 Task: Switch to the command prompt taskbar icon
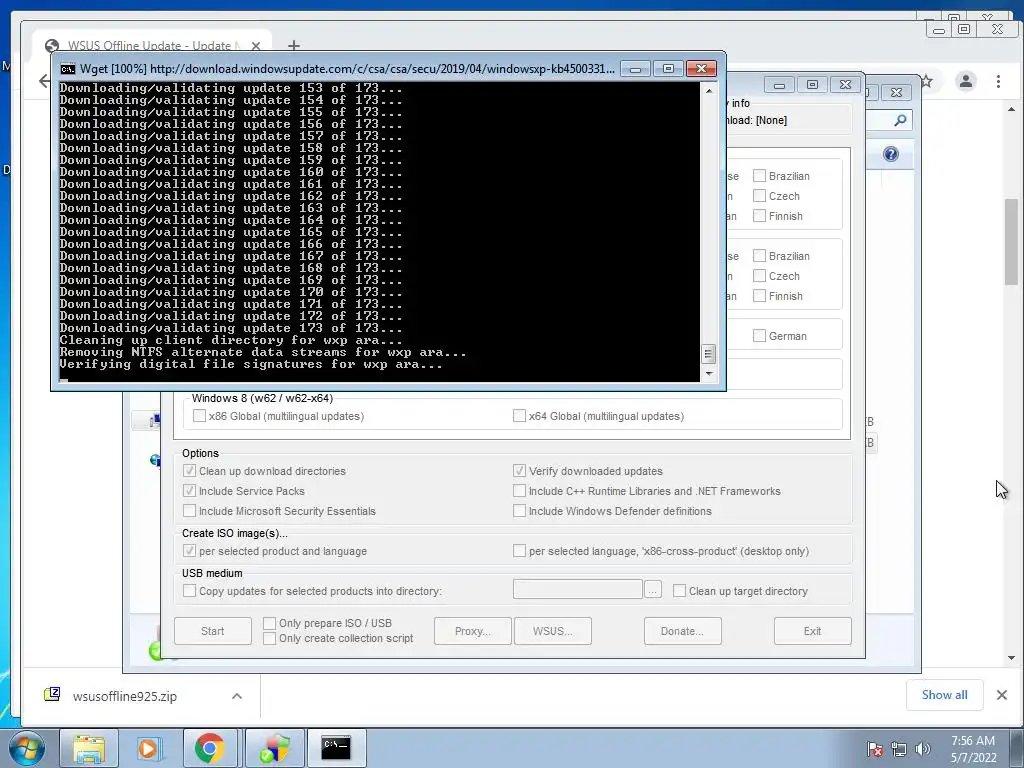(336, 748)
